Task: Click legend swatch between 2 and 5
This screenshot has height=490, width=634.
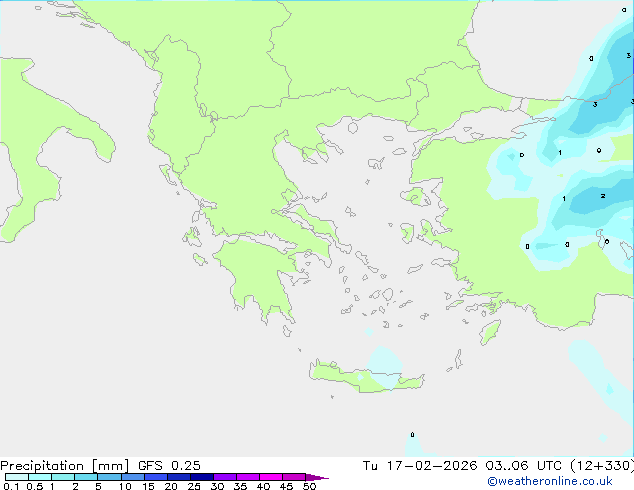Action: pyautogui.click(x=86, y=477)
